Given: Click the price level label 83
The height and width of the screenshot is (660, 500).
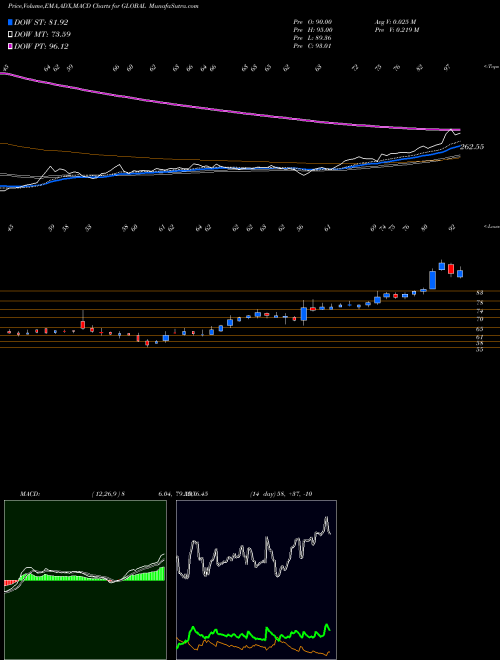Looking at the screenshot, I should 479,293.
